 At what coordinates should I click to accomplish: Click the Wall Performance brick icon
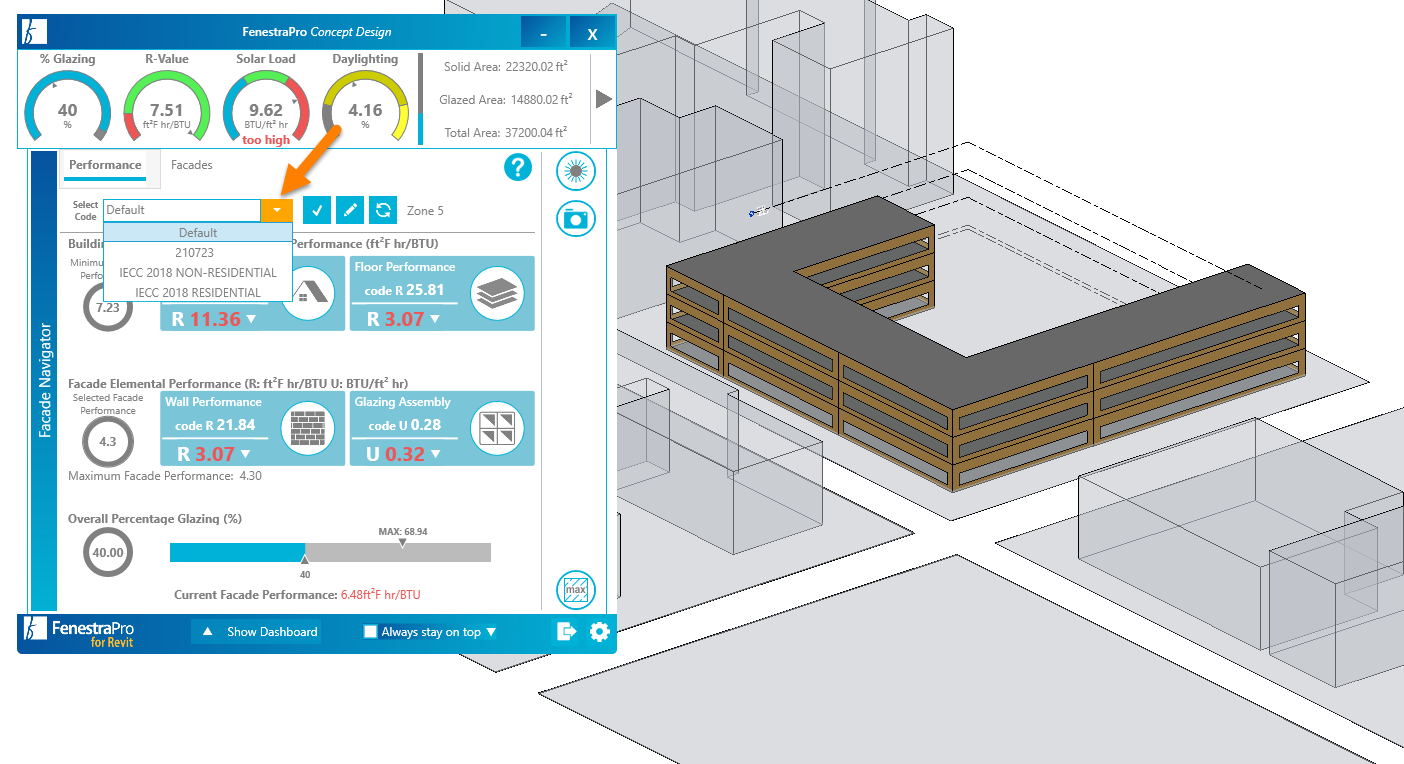(307, 428)
